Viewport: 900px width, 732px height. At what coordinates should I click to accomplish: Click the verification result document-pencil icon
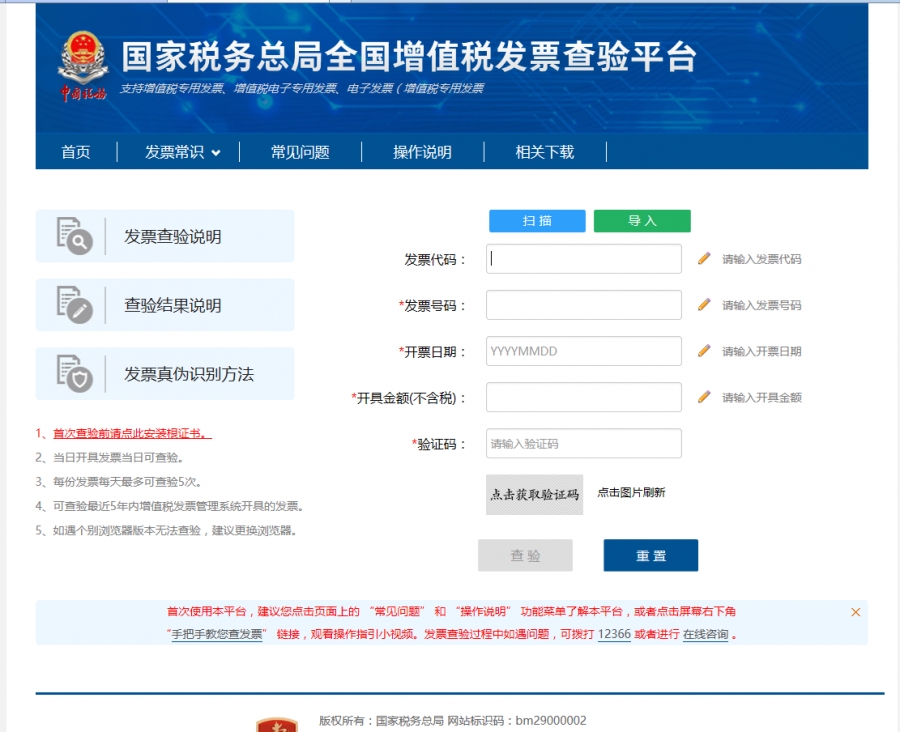[x=74, y=305]
